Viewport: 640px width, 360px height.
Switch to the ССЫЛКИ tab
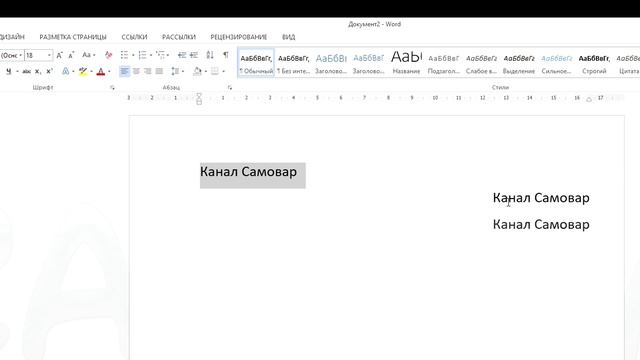click(134, 37)
